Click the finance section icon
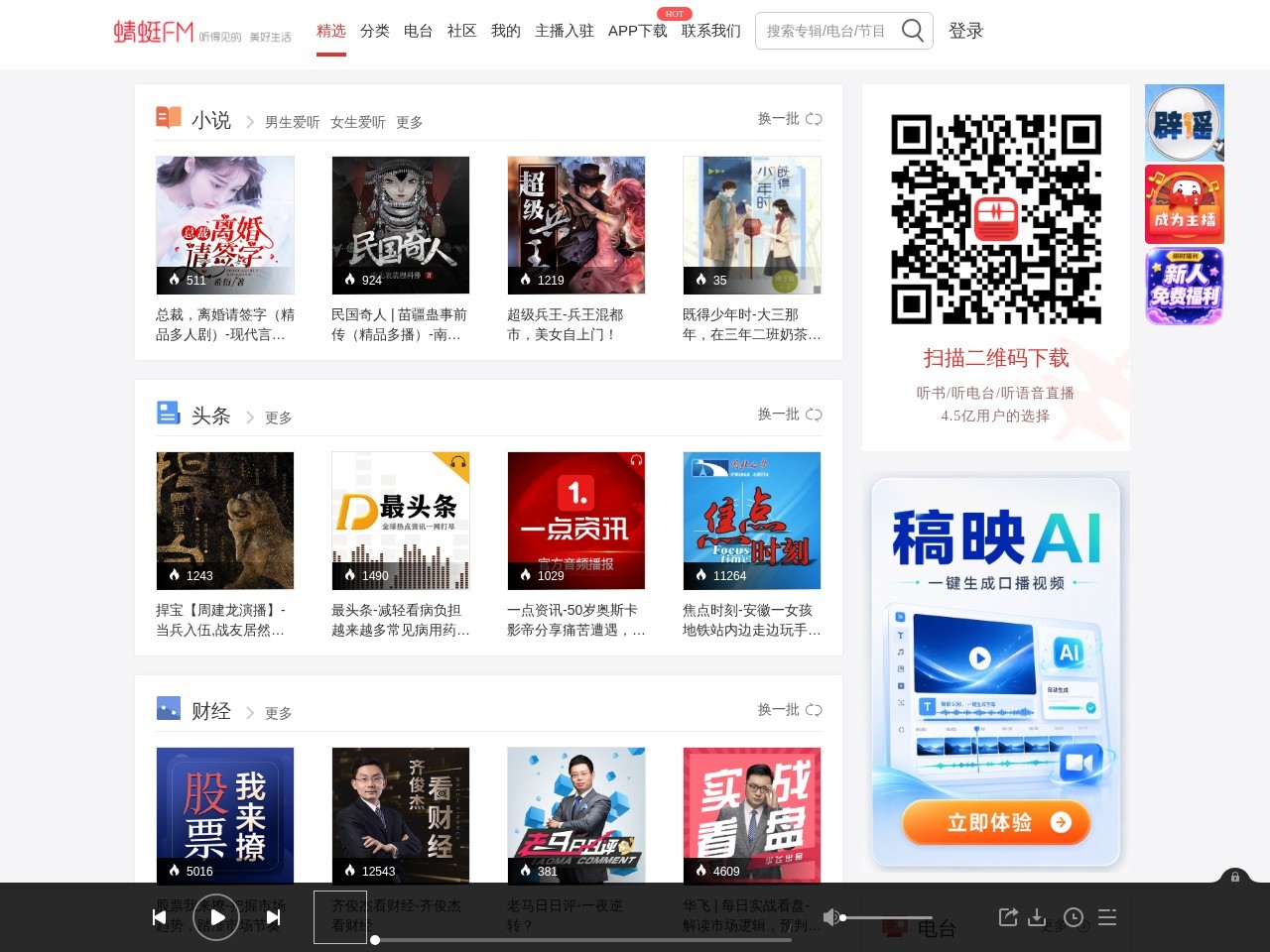The width and height of the screenshot is (1270, 952). tap(169, 708)
